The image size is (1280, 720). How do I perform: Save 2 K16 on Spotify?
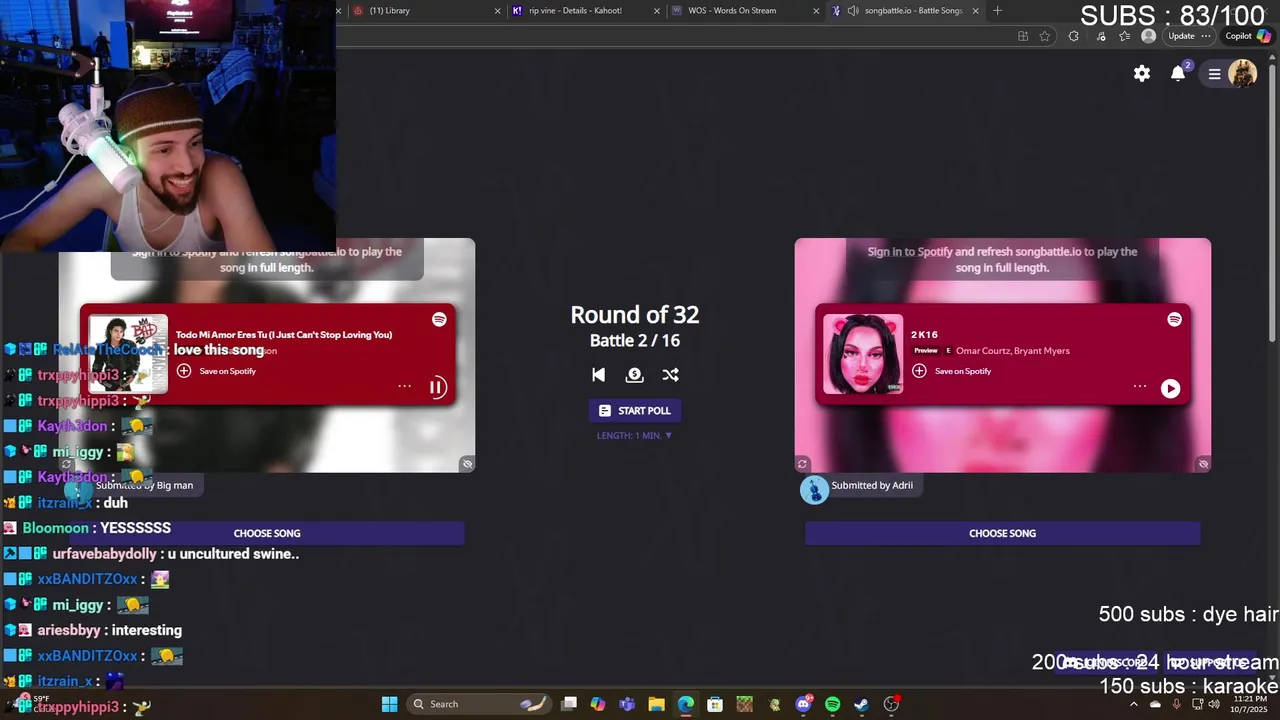click(x=952, y=371)
